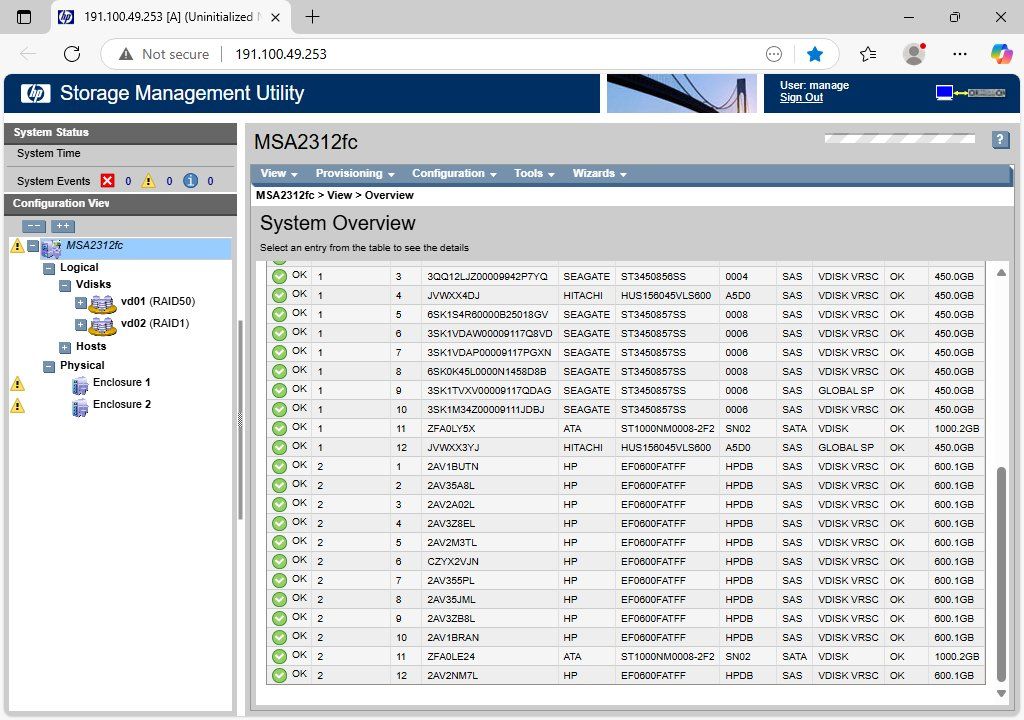Screen dimensions: 1024x720
Task: Close the 191.100.49.253 browser tab
Action: 276,18
